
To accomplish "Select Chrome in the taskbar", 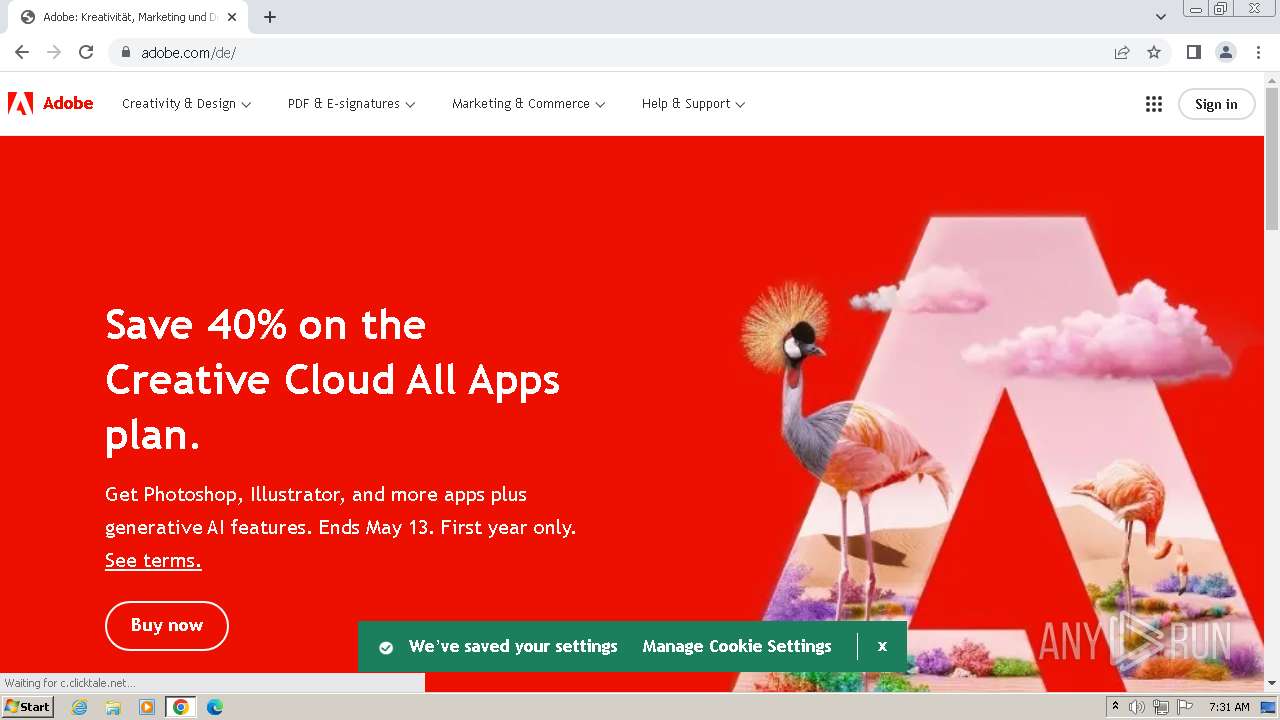I will click(x=181, y=707).
